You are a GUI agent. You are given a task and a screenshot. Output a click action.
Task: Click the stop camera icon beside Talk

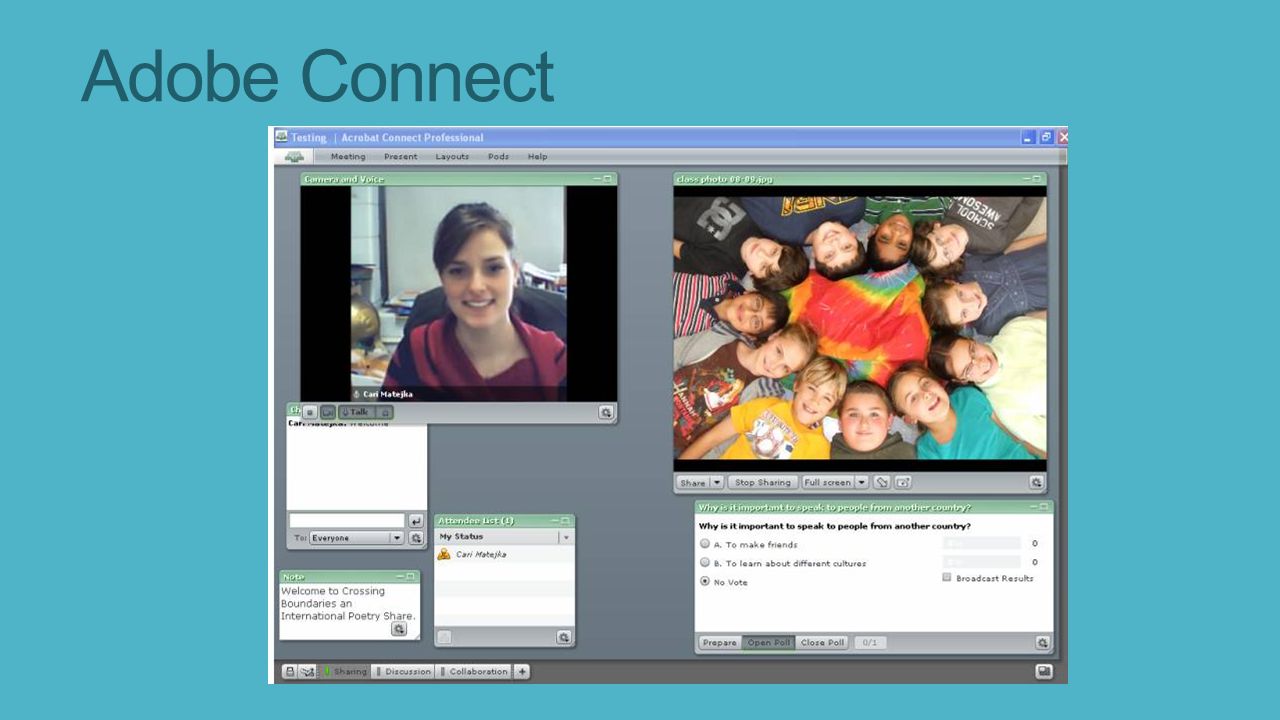(x=309, y=412)
